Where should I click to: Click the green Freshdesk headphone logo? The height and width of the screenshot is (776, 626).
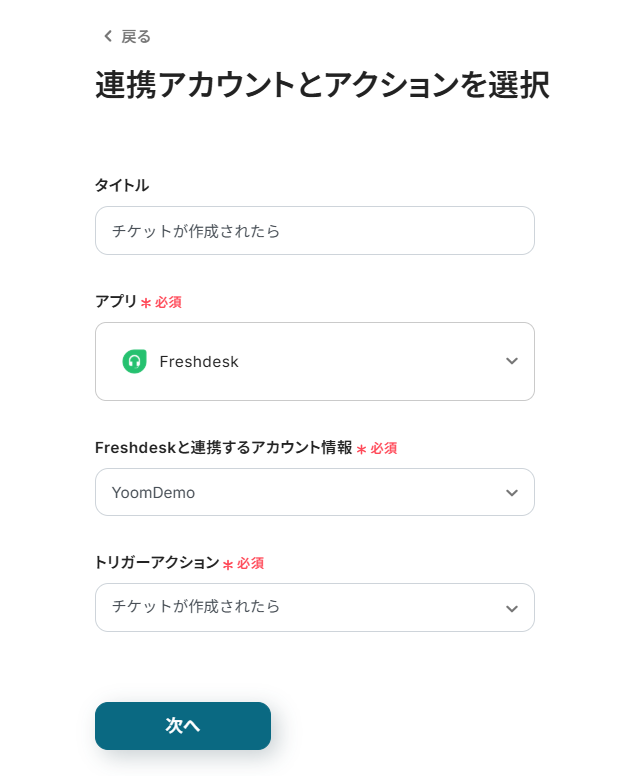coord(134,361)
